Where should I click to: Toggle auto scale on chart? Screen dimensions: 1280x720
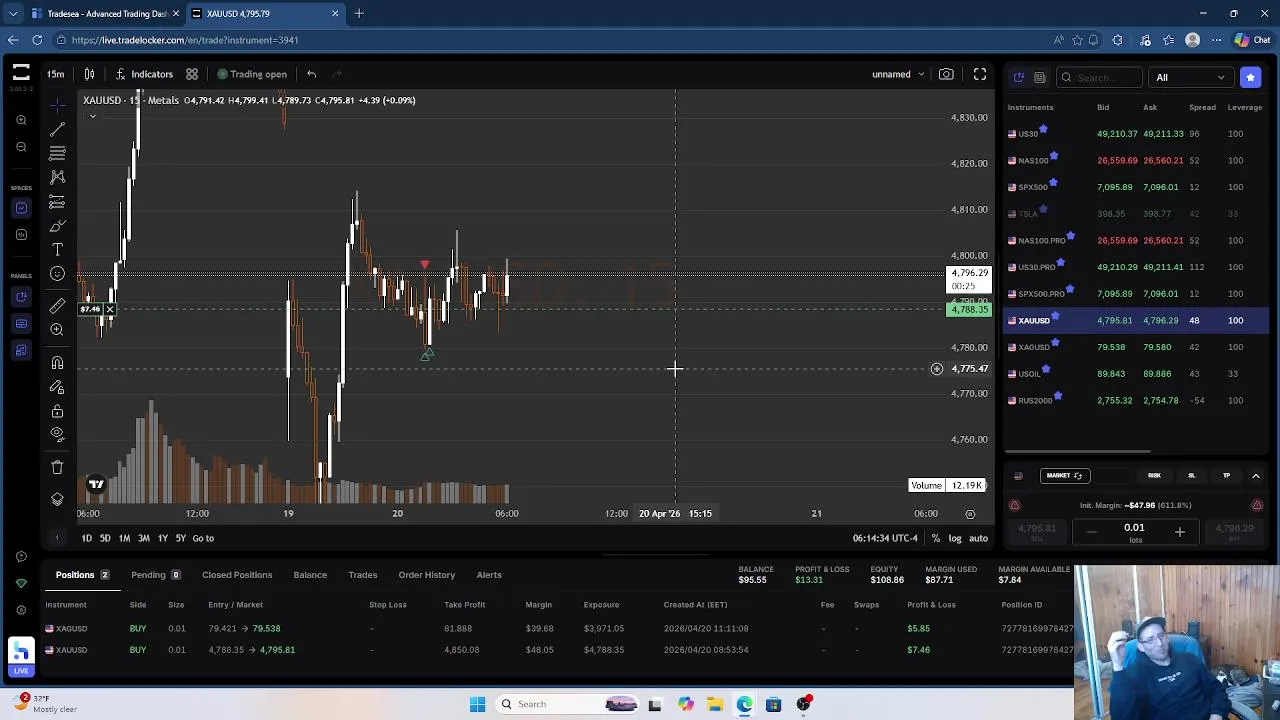click(x=978, y=538)
